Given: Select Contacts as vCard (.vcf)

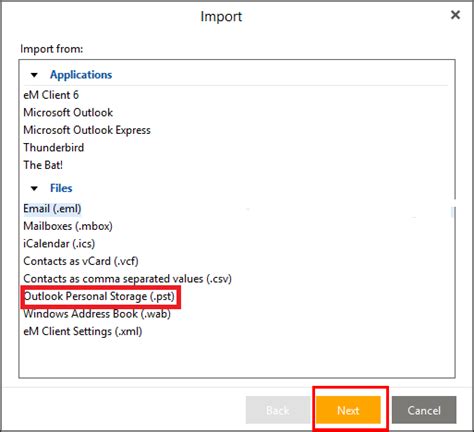Looking at the screenshot, I should click(81, 261).
